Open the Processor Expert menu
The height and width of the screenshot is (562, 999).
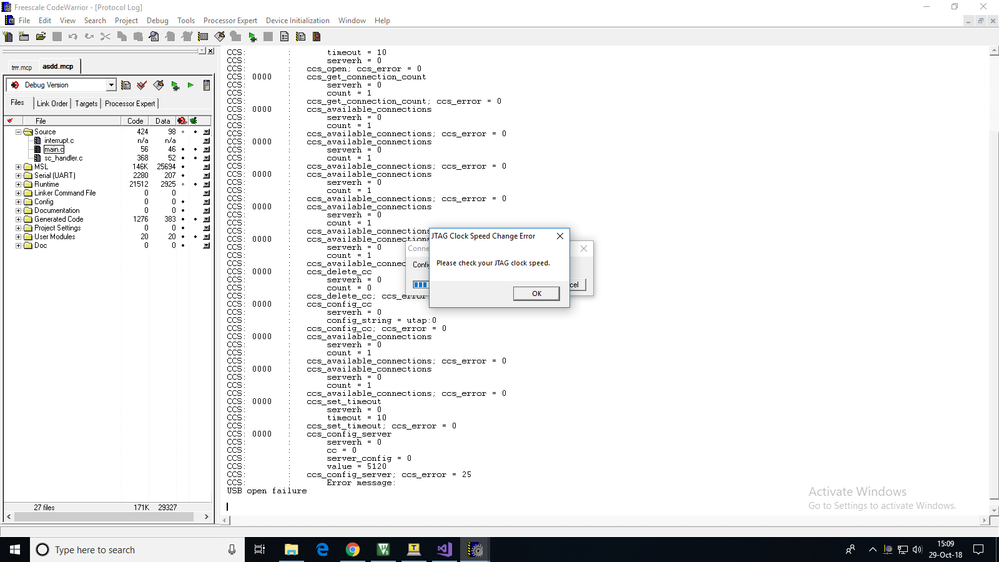230,20
